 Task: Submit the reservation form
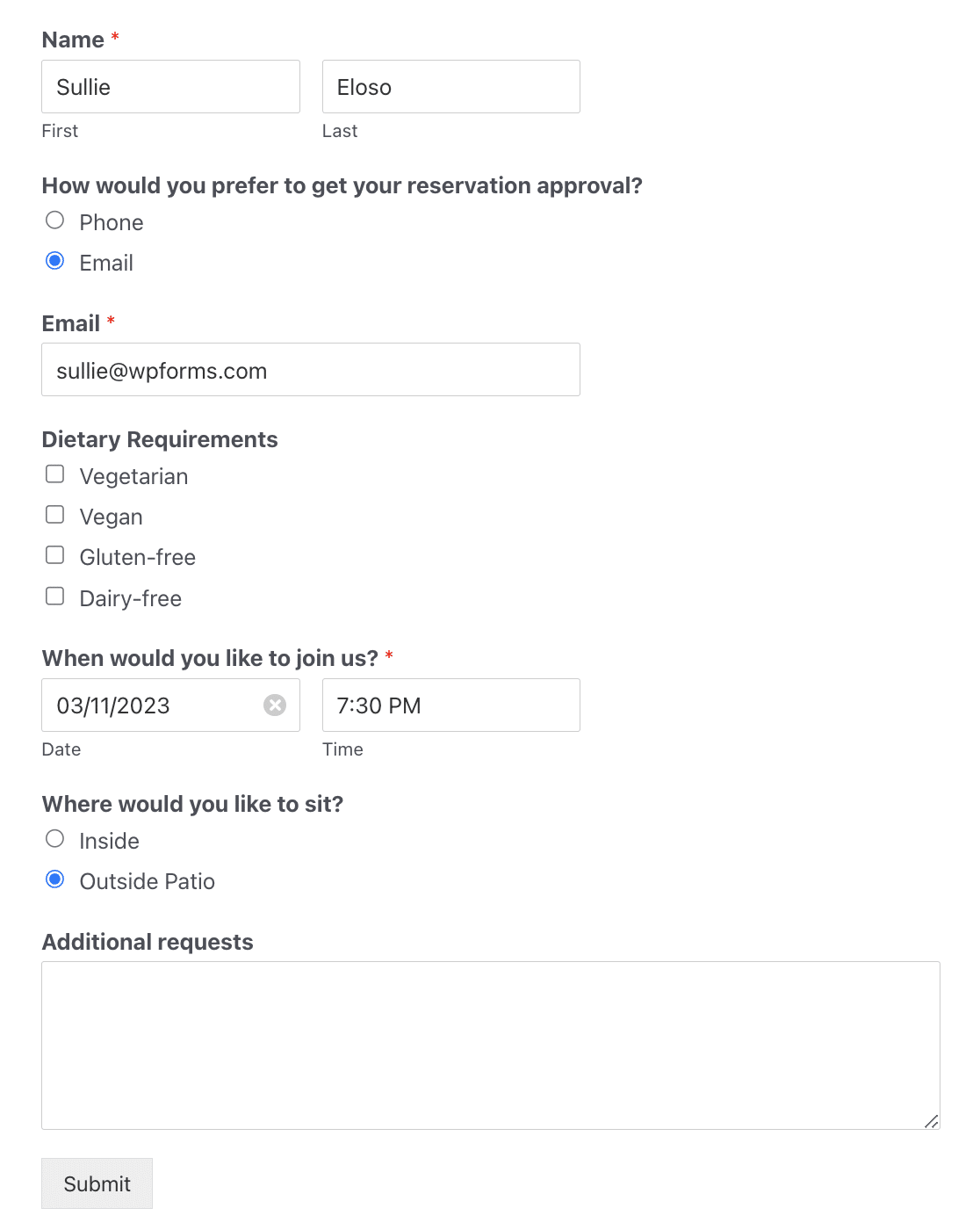pos(97,1183)
